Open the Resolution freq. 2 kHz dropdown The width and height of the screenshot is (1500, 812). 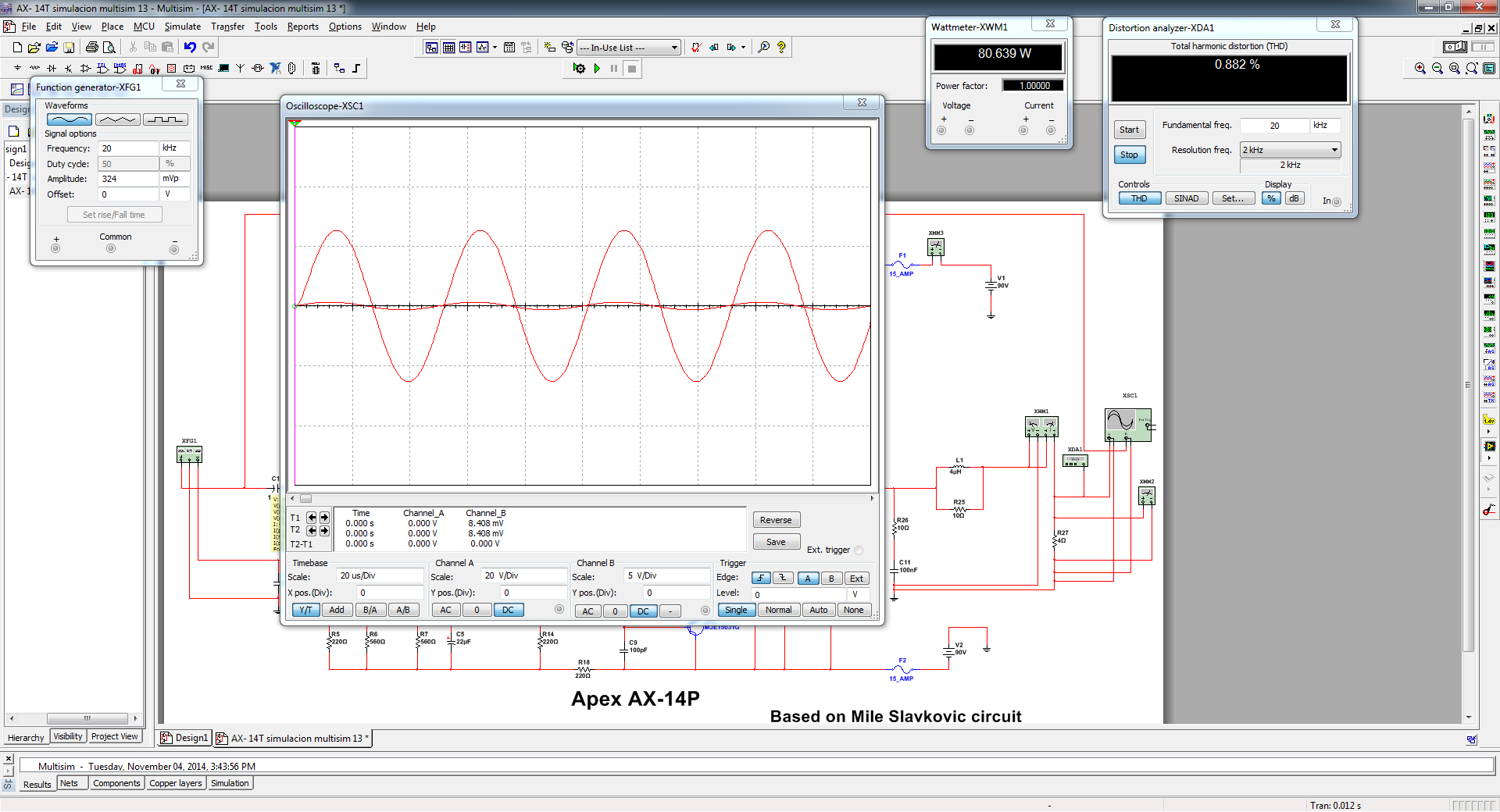pyautogui.click(x=1291, y=150)
